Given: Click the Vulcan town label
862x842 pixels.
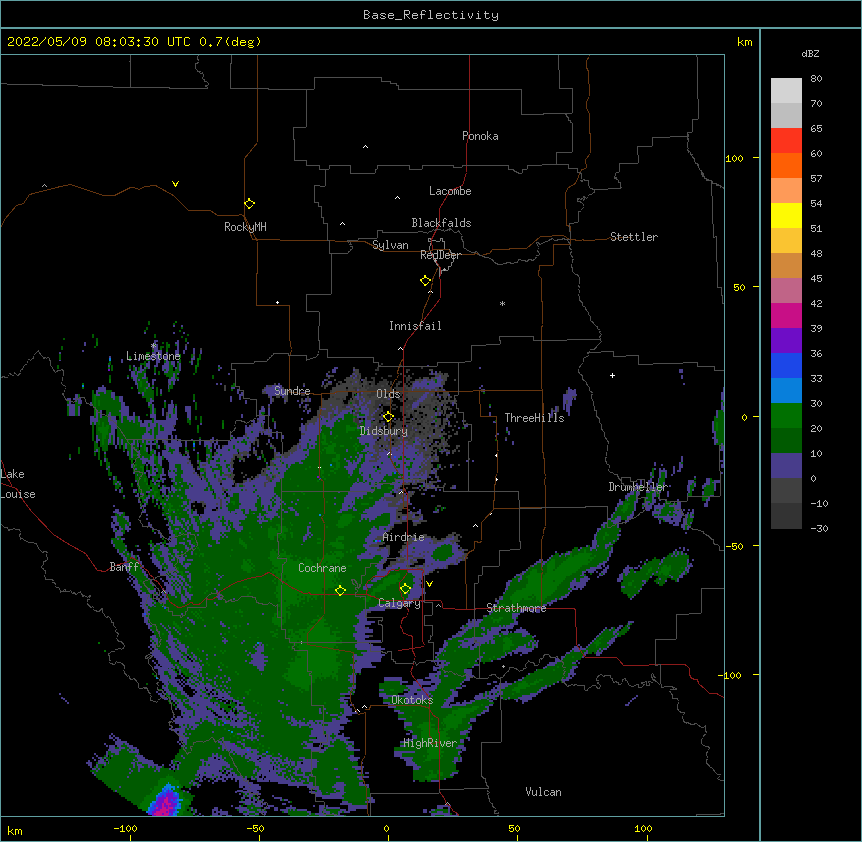Looking at the screenshot, I should coord(543,792).
